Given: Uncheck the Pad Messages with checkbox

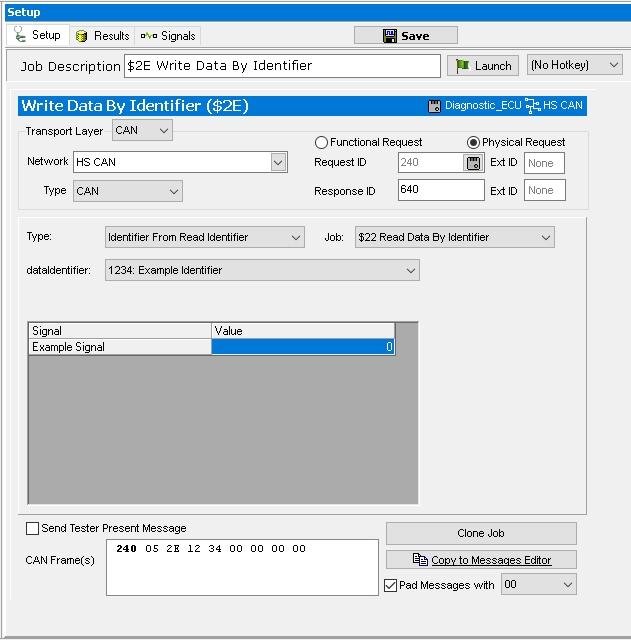Looking at the screenshot, I should (391, 585).
